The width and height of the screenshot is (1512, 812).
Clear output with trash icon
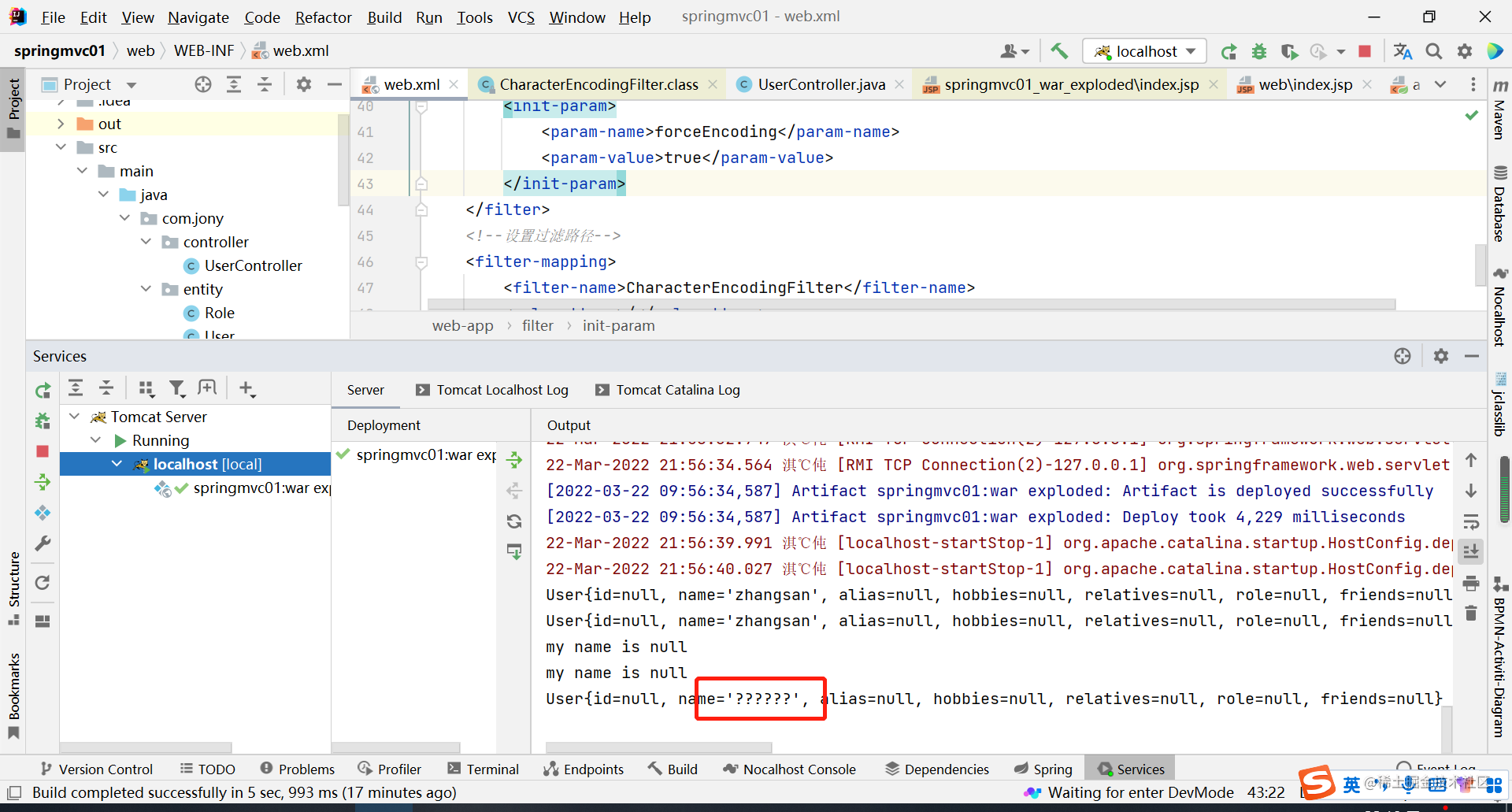tap(1471, 613)
